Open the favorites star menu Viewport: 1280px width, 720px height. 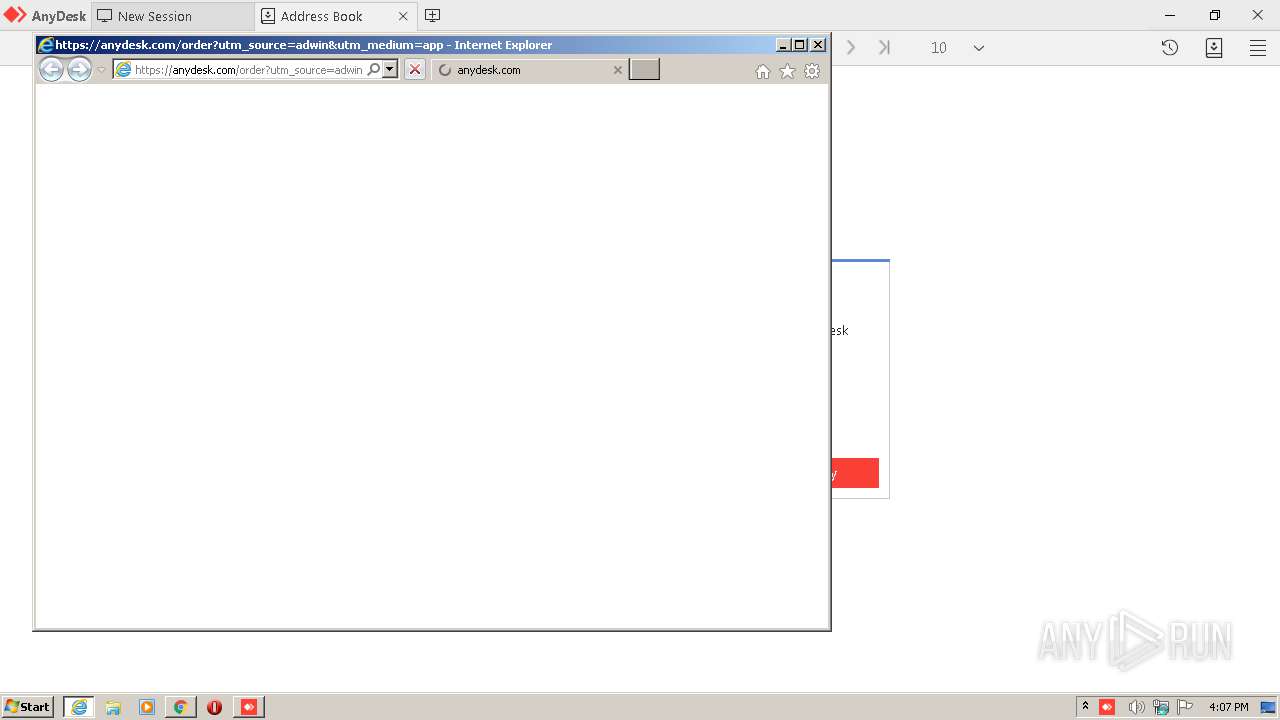tap(787, 71)
